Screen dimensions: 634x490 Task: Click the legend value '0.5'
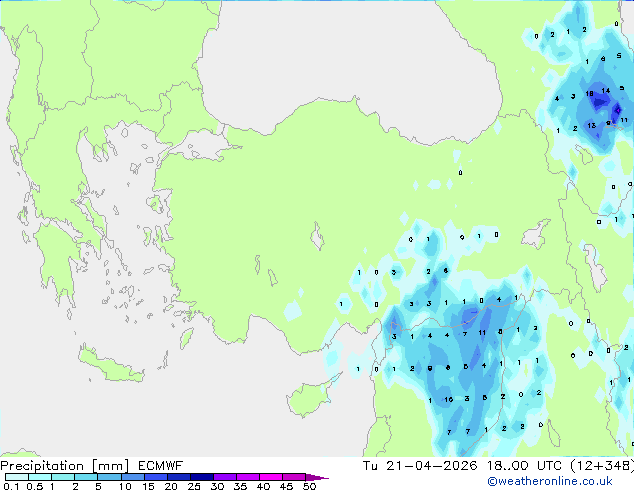tap(34, 486)
